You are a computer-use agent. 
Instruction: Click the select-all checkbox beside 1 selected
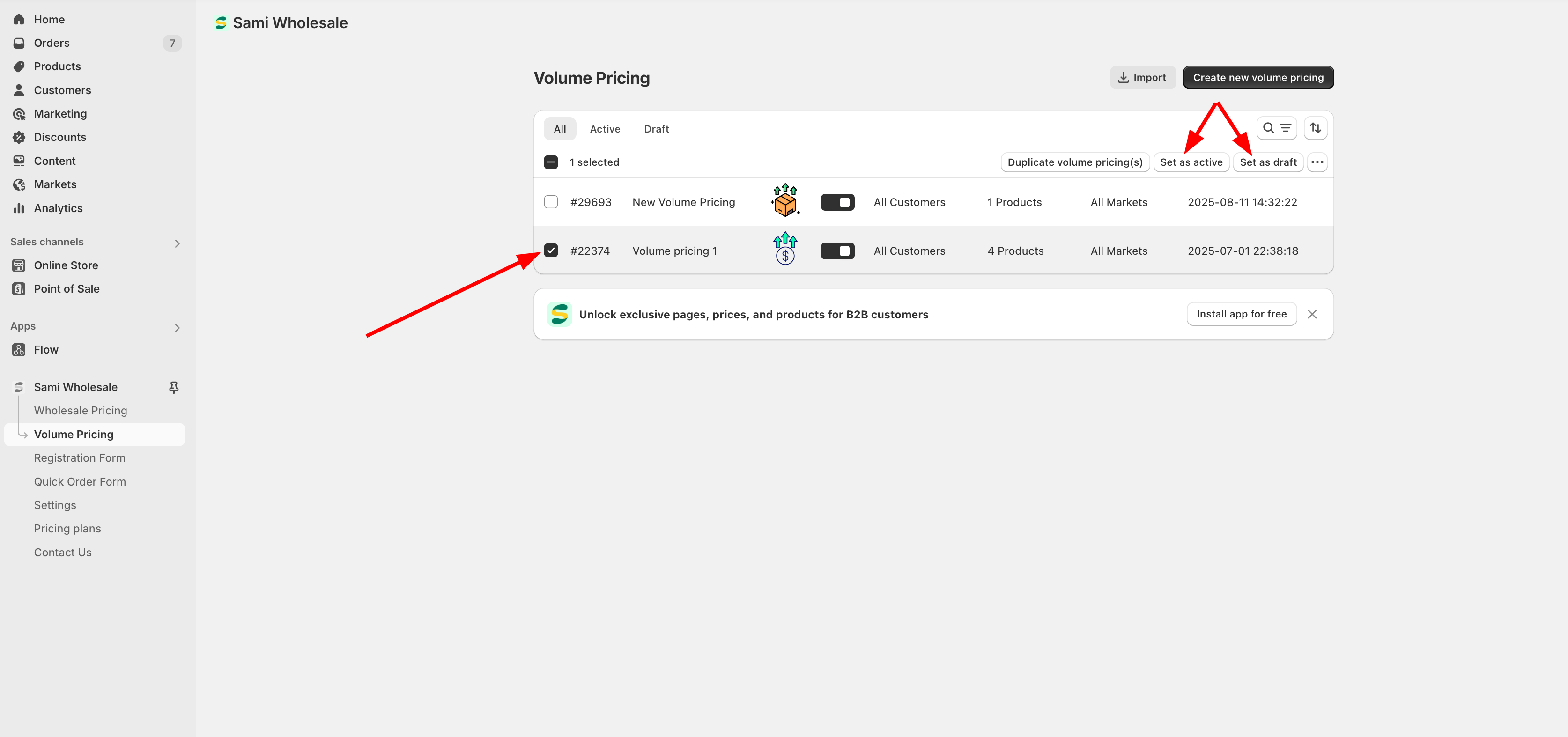(x=551, y=162)
